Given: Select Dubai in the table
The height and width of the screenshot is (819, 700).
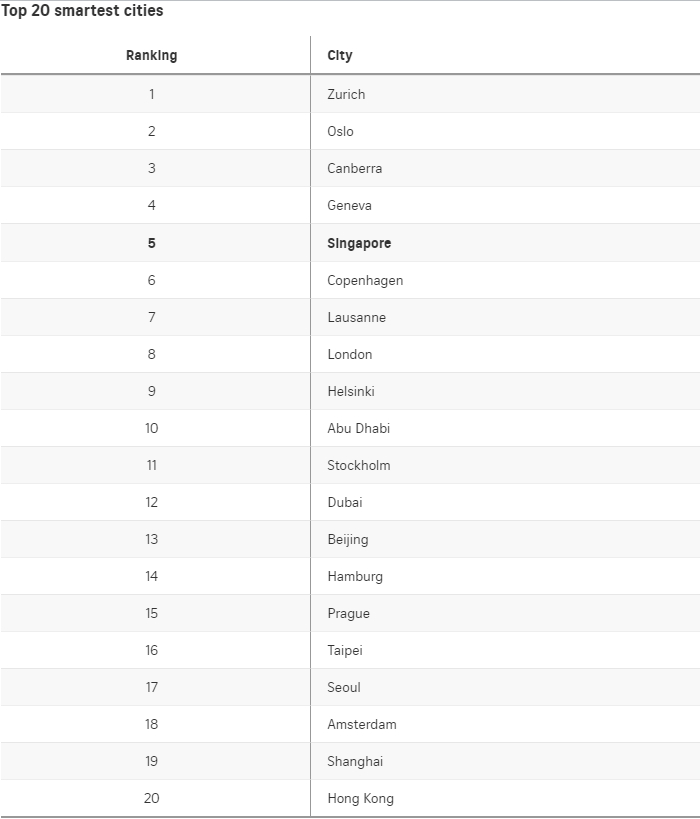Looking at the screenshot, I should pos(345,502).
